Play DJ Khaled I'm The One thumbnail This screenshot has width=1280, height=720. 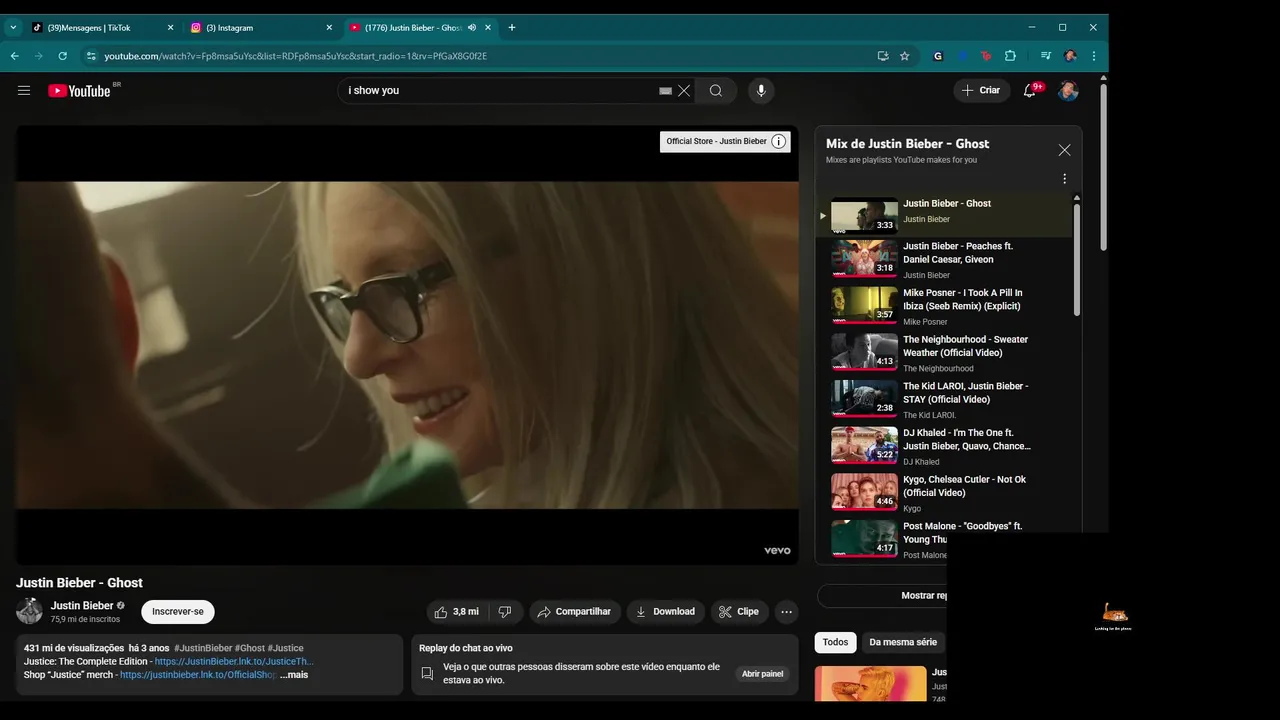[864, 444]
